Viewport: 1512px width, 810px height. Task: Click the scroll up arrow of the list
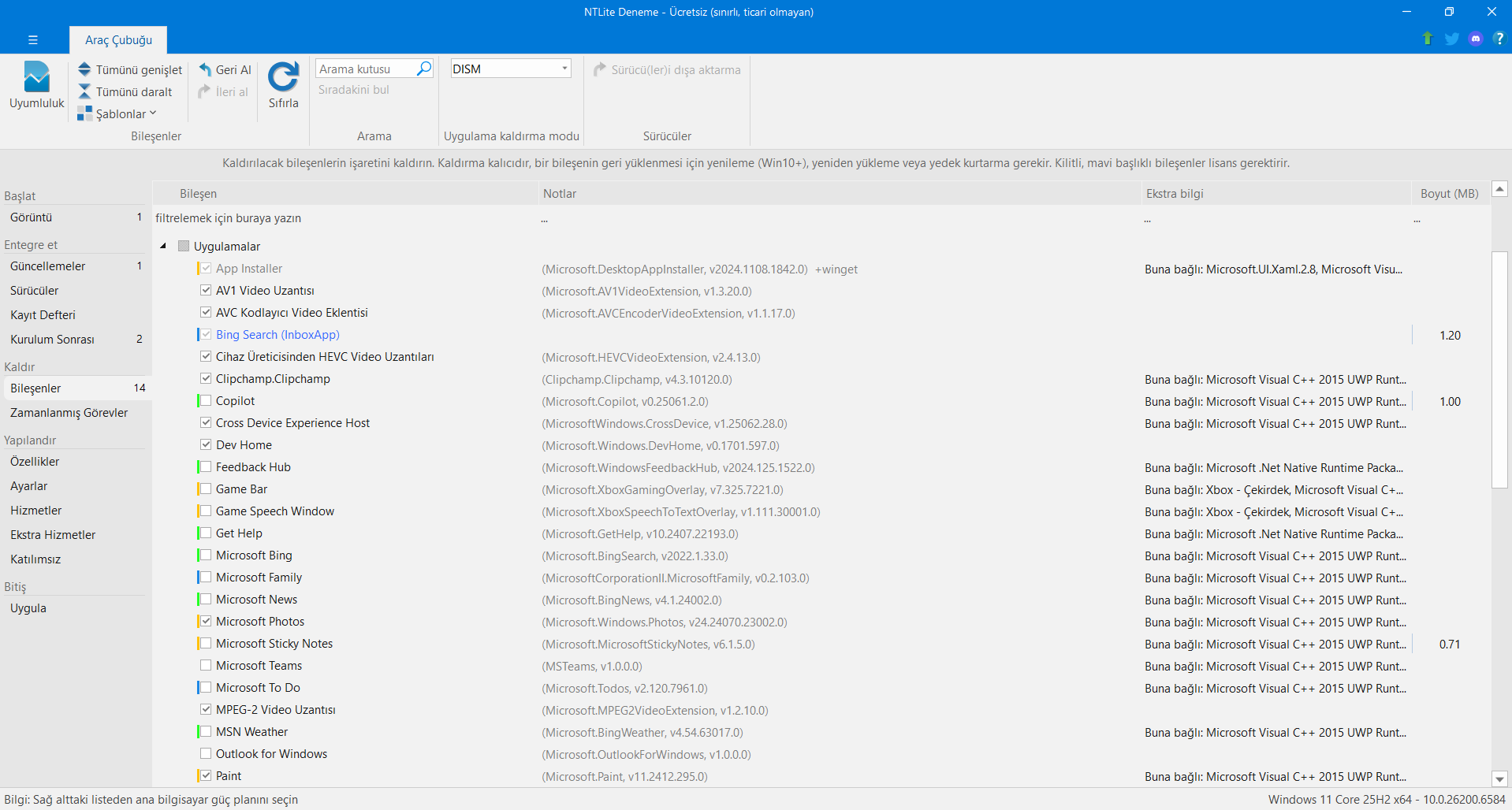(x=1499, y=189)
